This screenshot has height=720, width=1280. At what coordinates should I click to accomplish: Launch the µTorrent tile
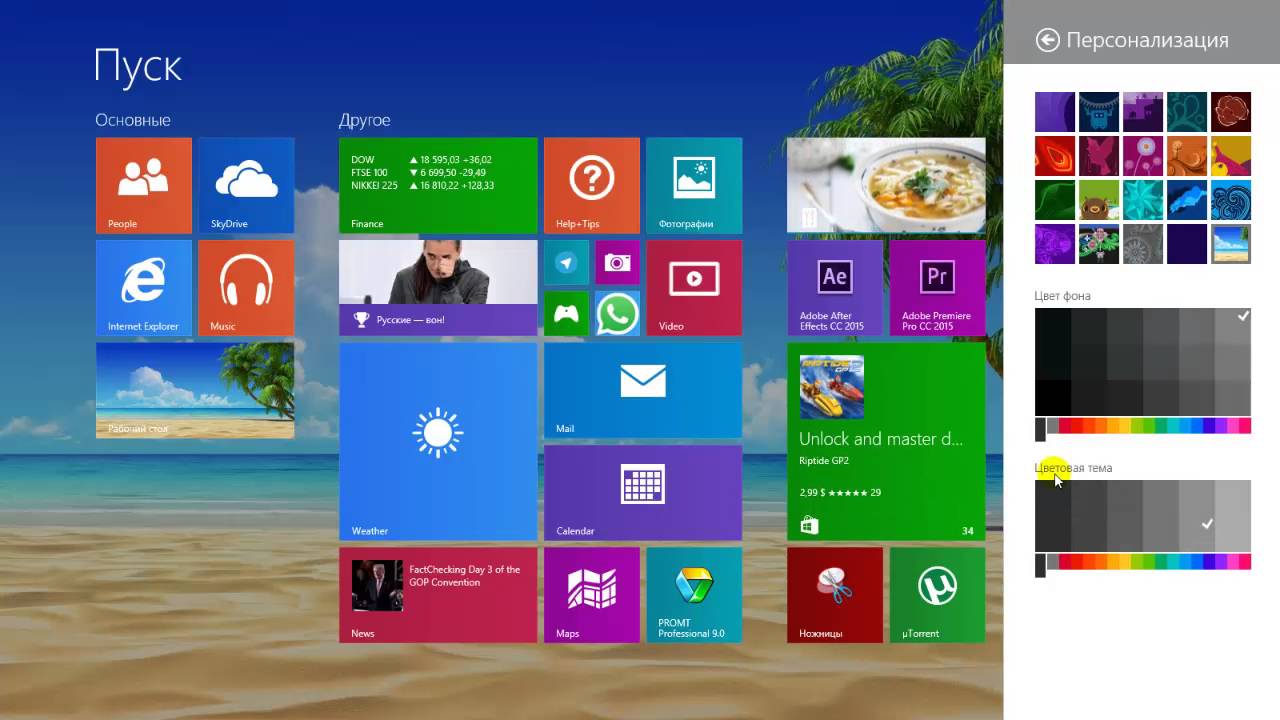[937, 595]
